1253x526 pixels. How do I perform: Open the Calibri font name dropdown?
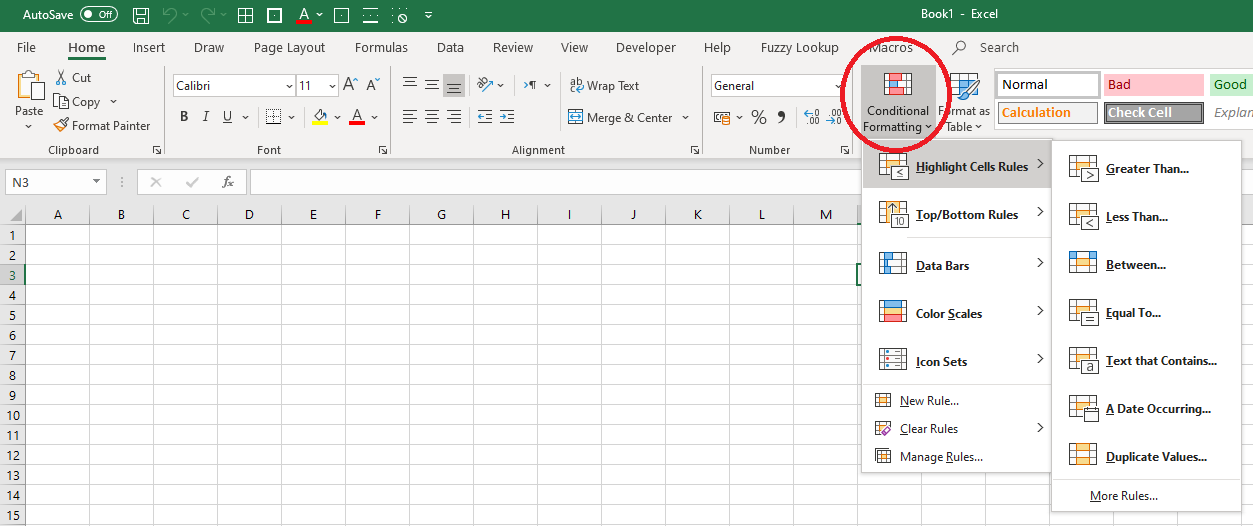click(289, 86)
